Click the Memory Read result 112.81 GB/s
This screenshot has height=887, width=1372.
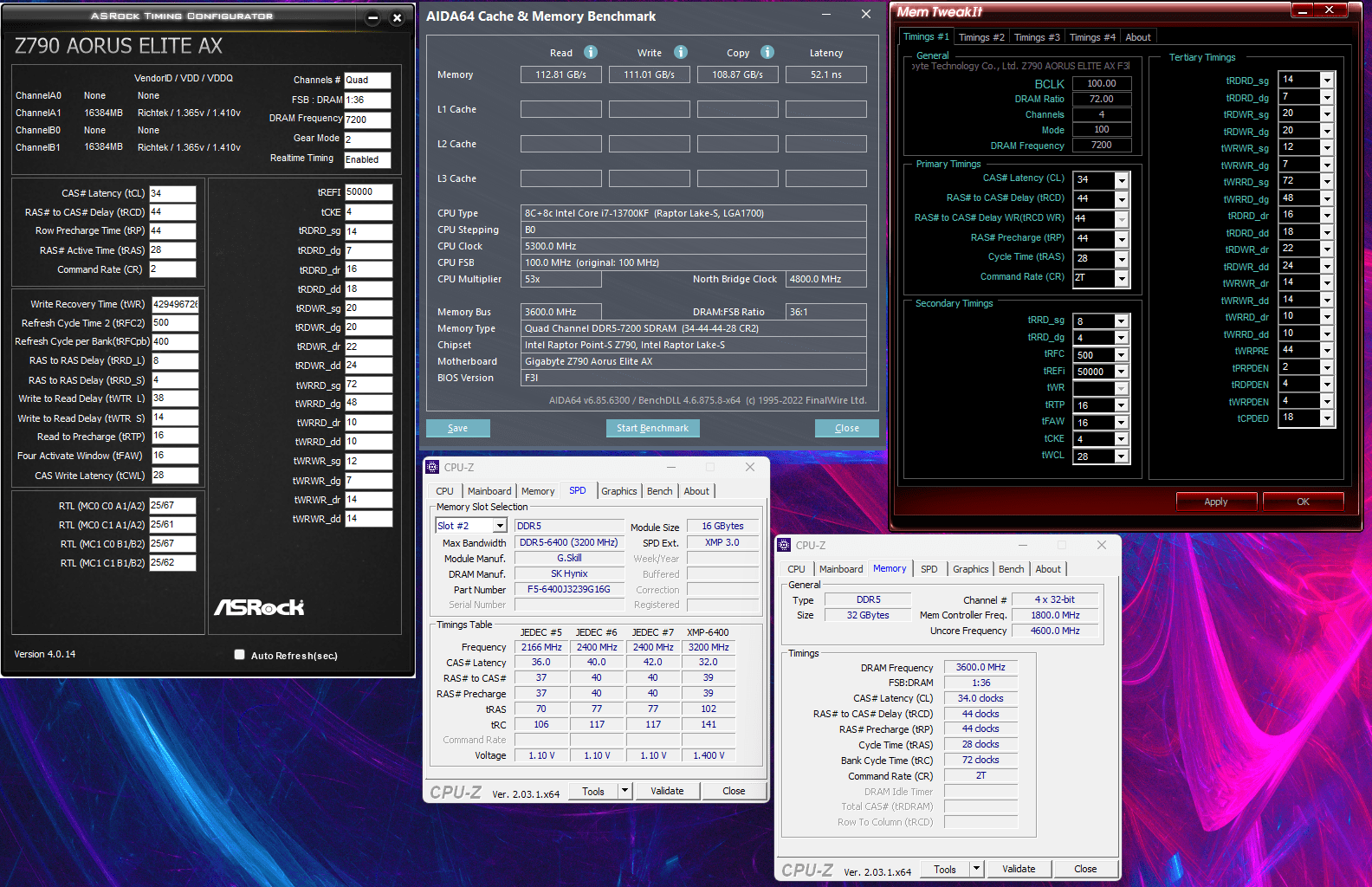tap(560, 74)
